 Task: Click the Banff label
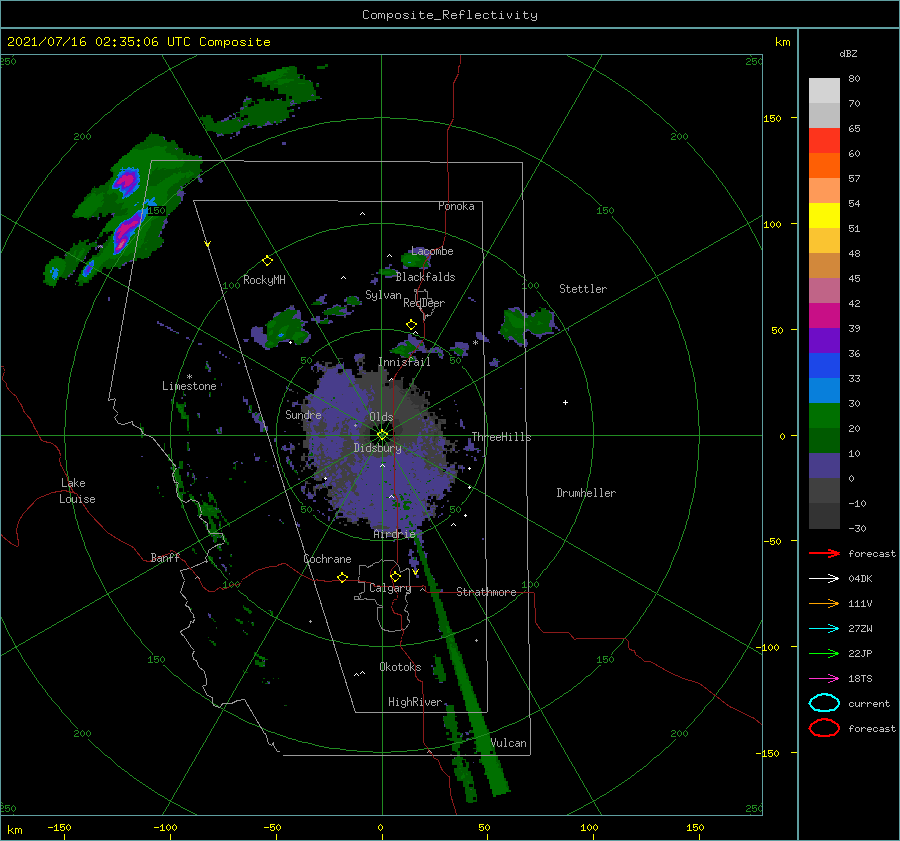coord(165,558)
